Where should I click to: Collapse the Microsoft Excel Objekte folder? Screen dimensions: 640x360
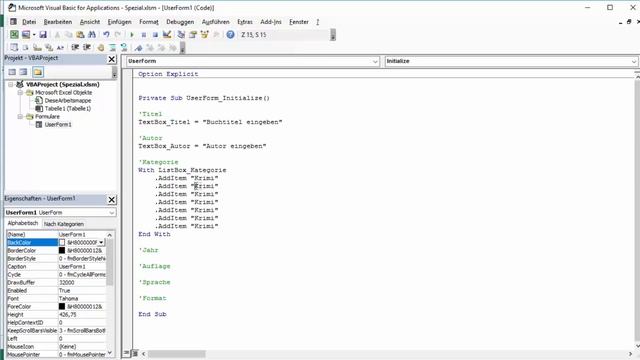click(20, 93)
